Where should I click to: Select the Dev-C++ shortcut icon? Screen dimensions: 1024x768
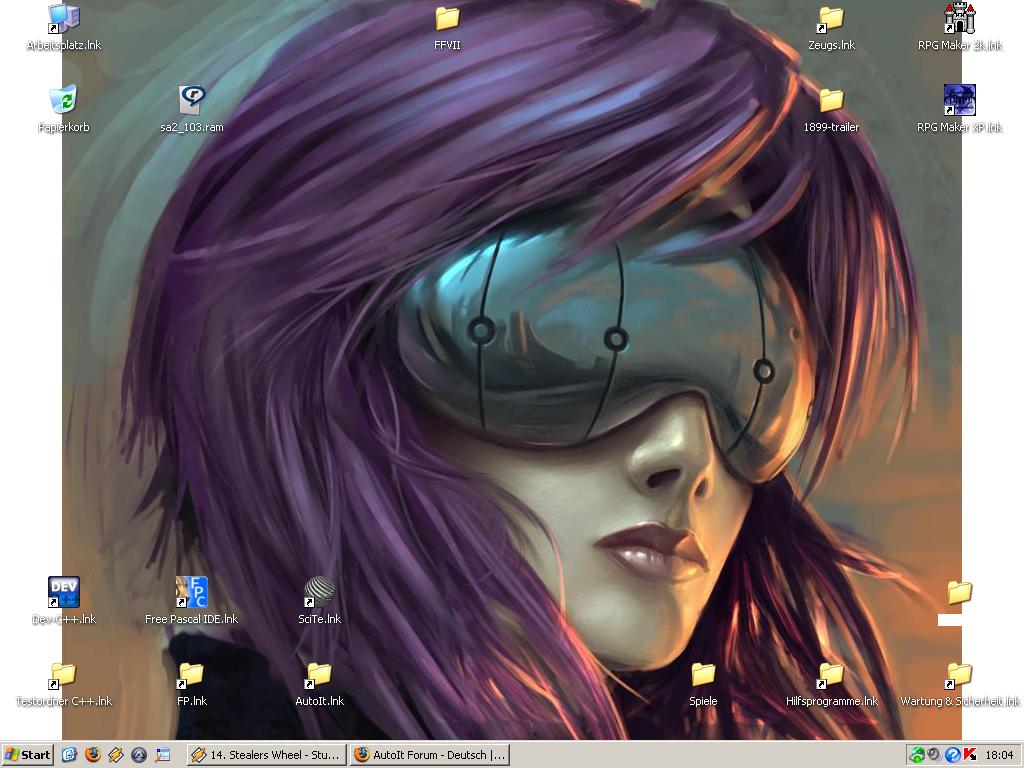coord(63,592)
